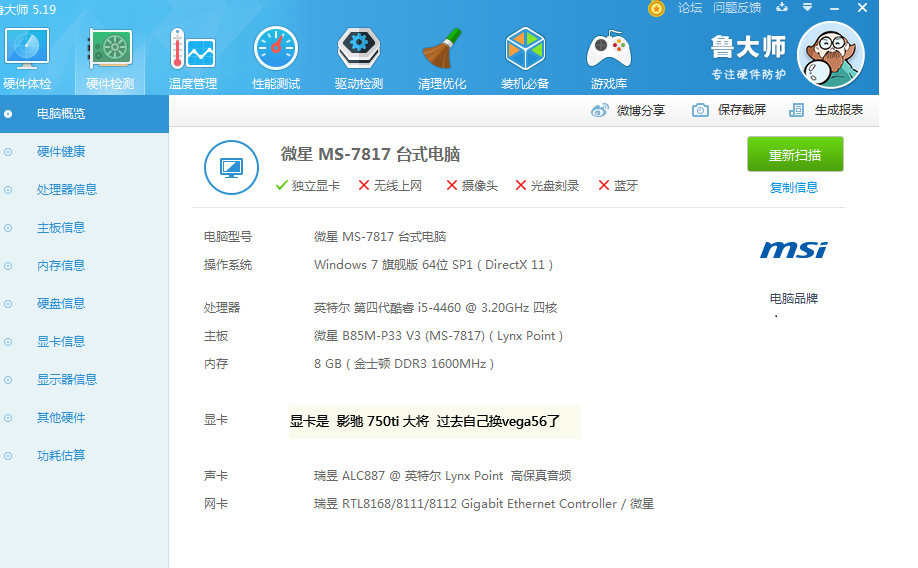Select the 硬件检测 hardware detection icon

click(x=110, y=59)
